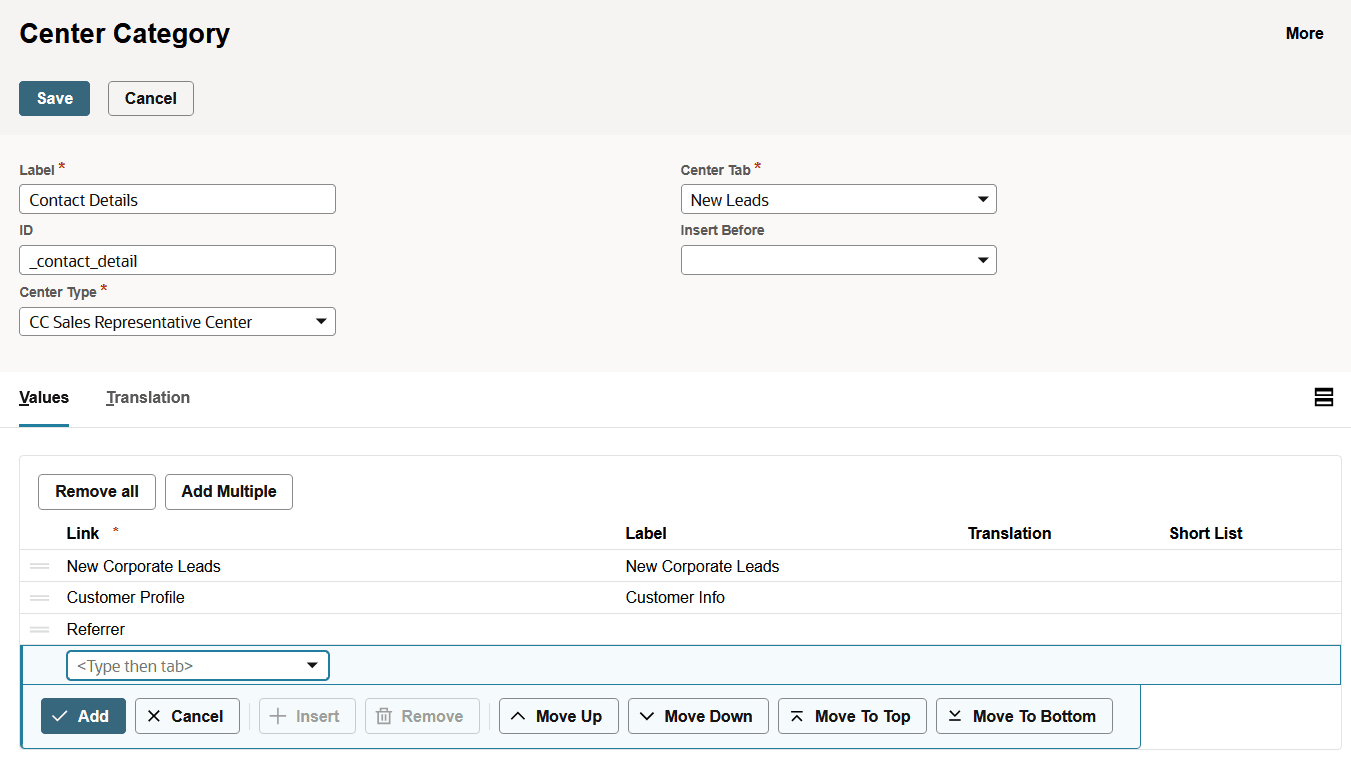This screenshot has width=1351, height=760.
Task: Open the Type then tab link dropdown
Action: coord(198,665)
